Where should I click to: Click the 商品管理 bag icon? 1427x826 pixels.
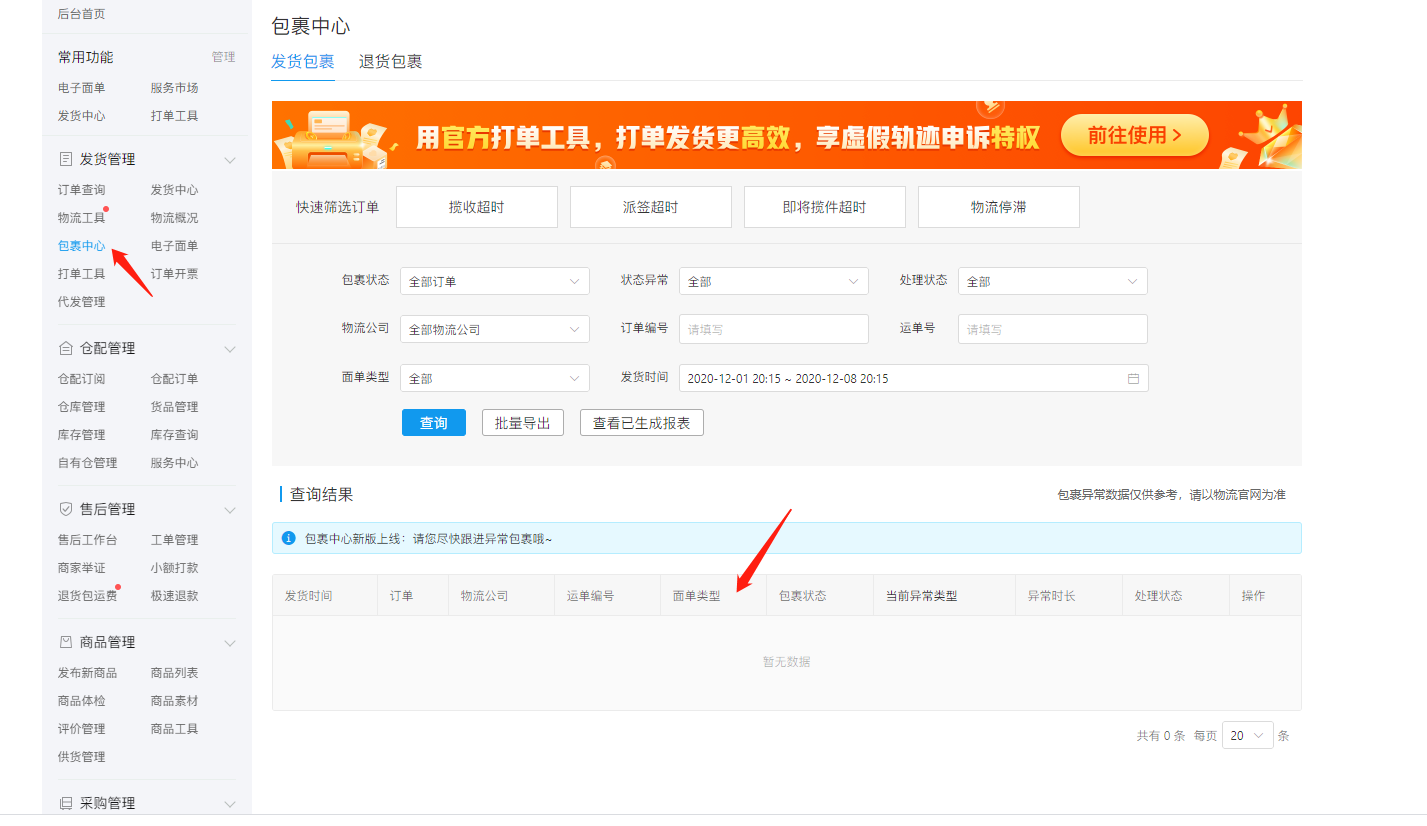[66, 642]
